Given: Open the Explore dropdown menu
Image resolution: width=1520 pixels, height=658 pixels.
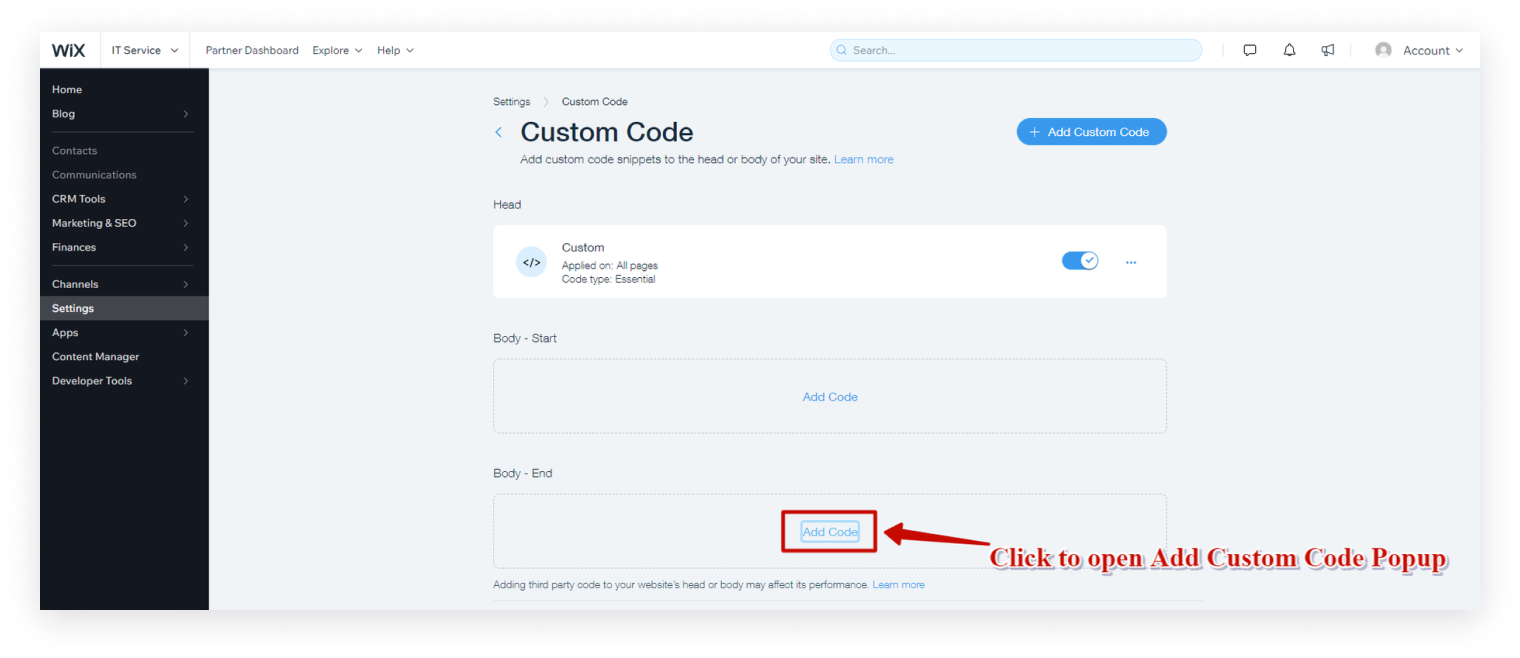Looking at the screenshot, I should [x=337, y=50].
